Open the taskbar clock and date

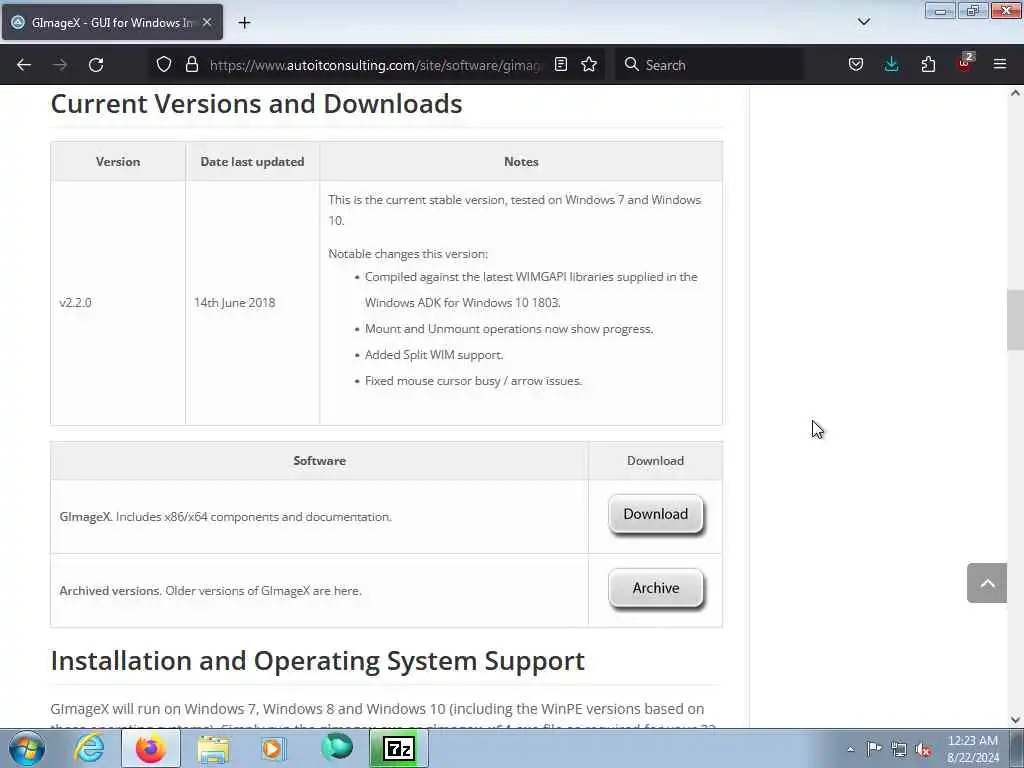click(x=973, y=748)
